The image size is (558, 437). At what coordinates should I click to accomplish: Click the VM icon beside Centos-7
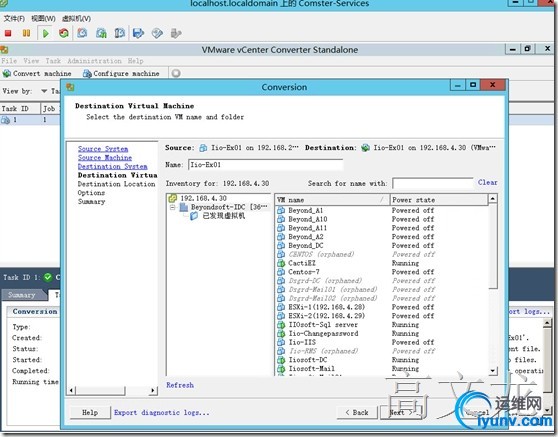click(281, 272)
